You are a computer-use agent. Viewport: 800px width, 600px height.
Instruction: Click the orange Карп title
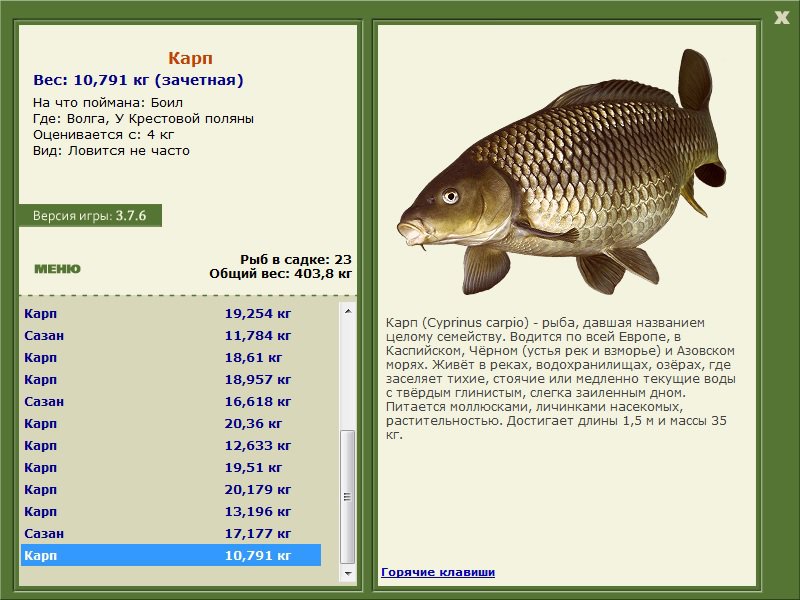pyautogui.click(x=190, y=58)
